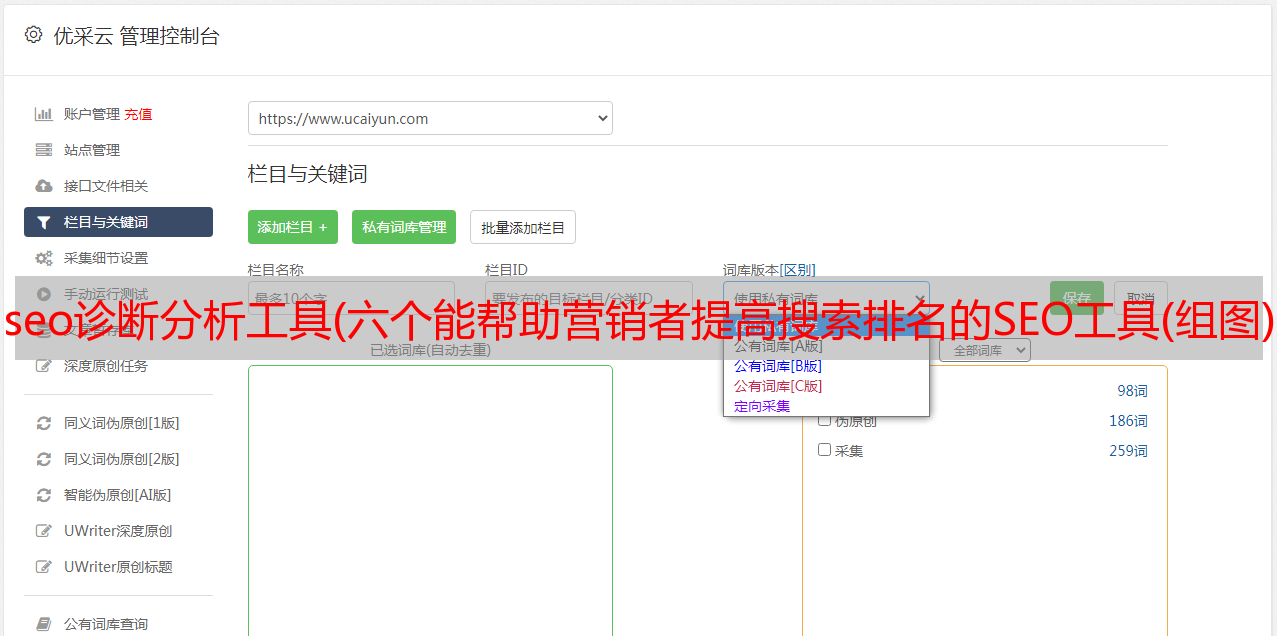Click the green 添加栏目 + button

[292, 227]
